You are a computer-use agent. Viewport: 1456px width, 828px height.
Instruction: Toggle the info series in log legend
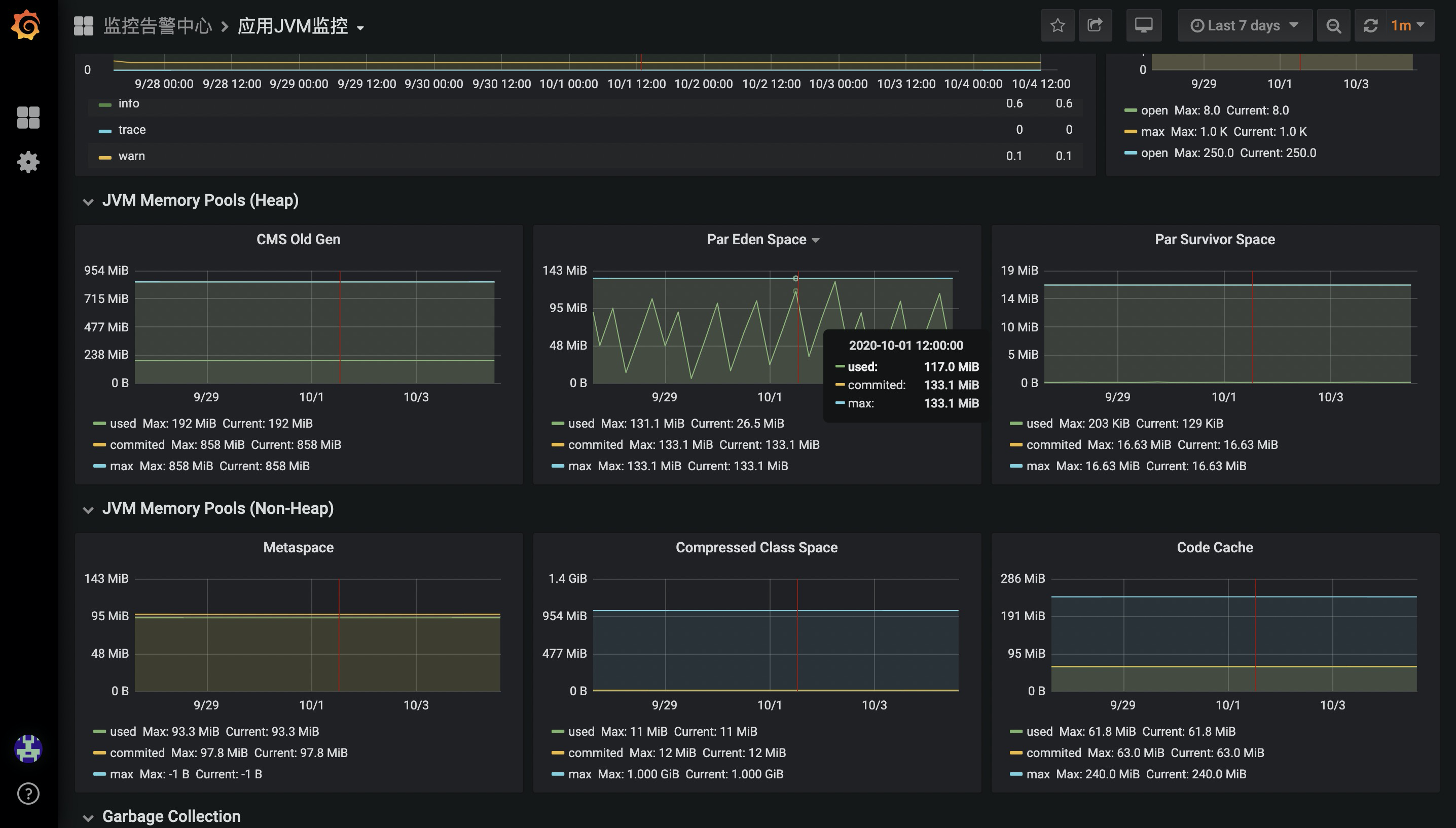(x=129, y=103)
